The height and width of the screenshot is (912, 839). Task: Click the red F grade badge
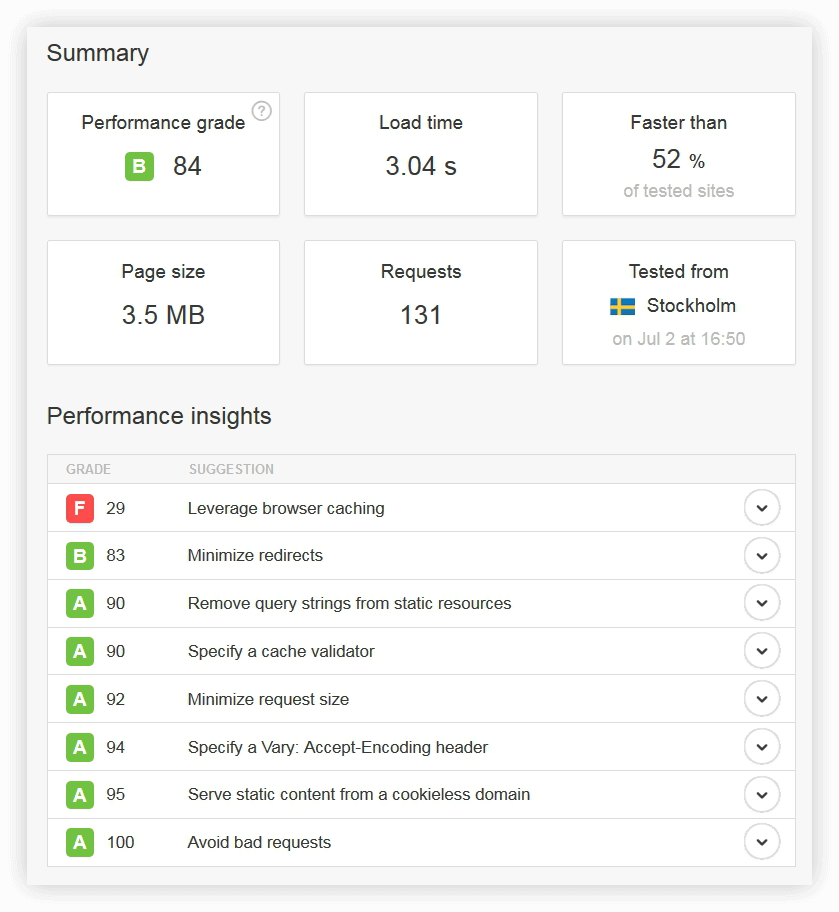80,508
